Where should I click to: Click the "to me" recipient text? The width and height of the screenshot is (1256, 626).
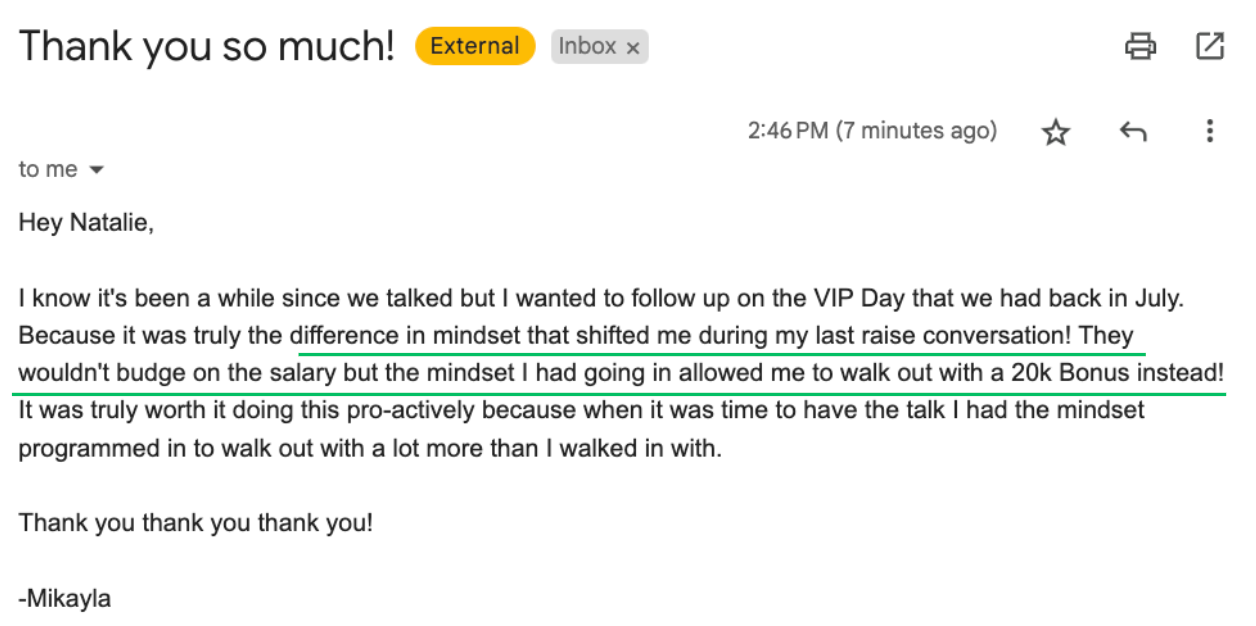coord(47,170)
